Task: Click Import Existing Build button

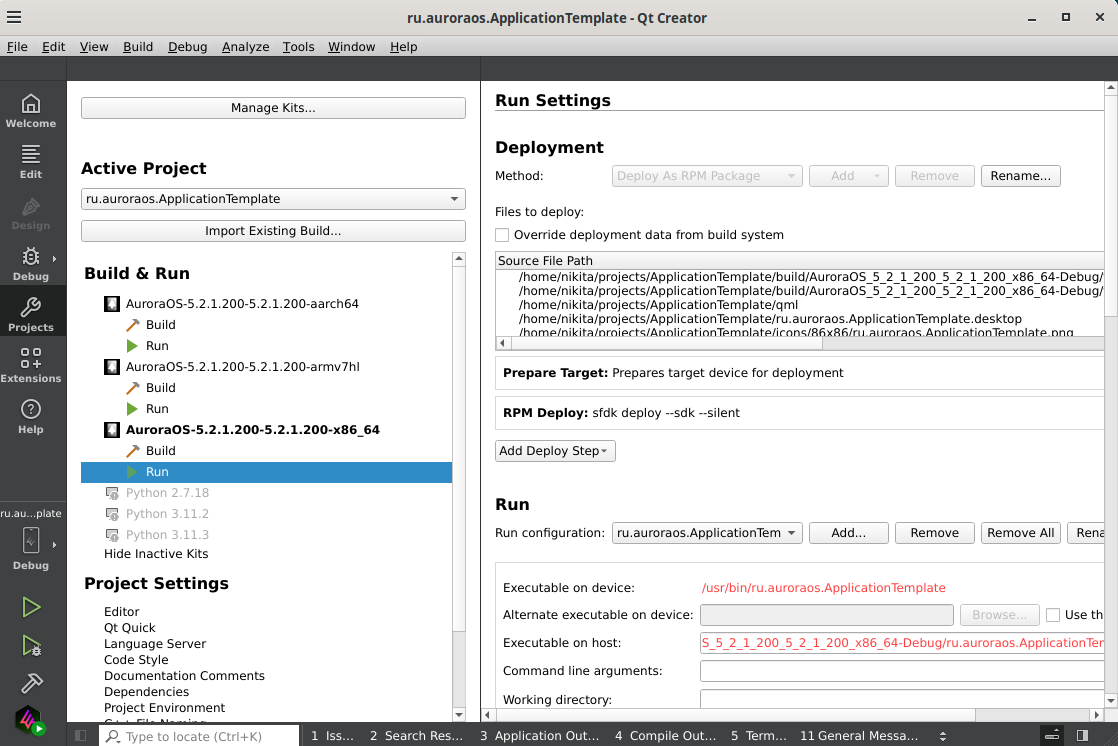Action: click(273, 231)
